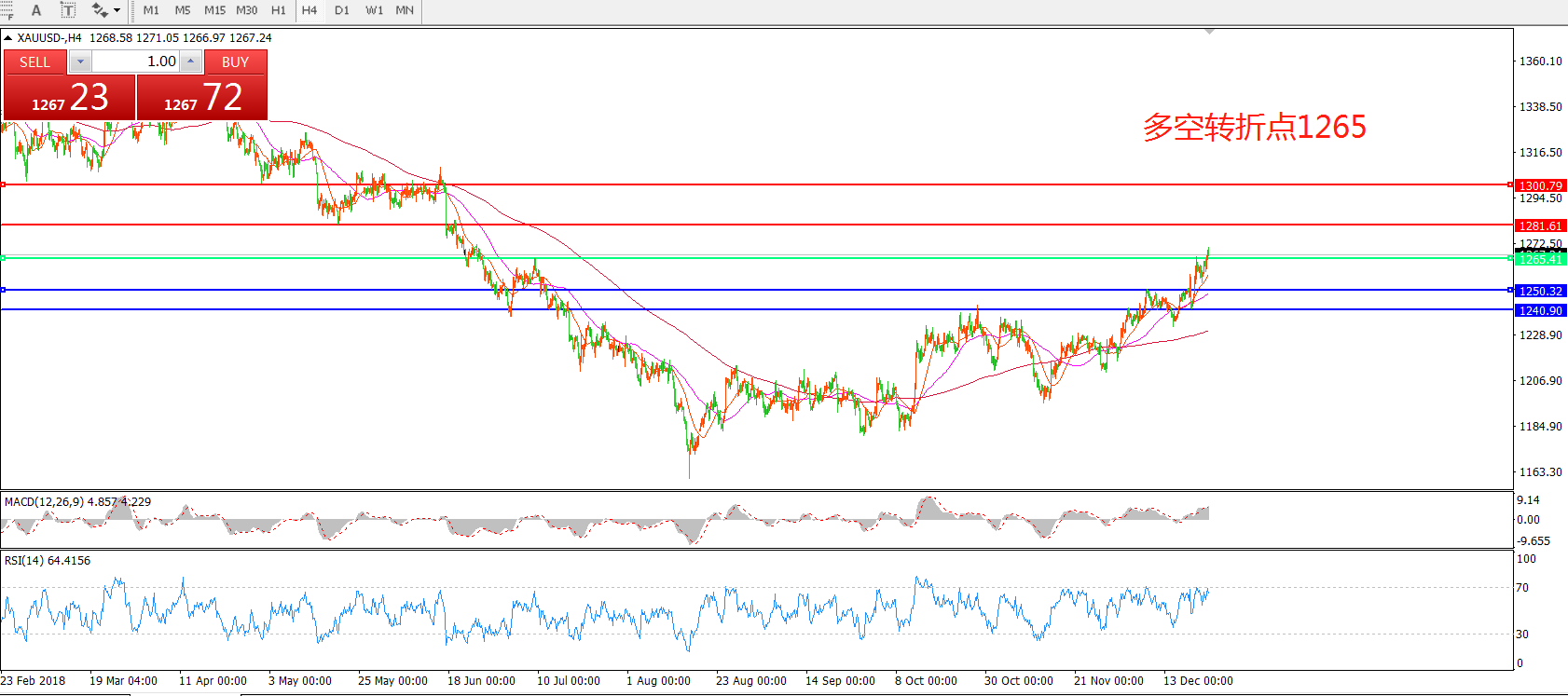Collapse the one-click trading panel arrow

point(8,38)
